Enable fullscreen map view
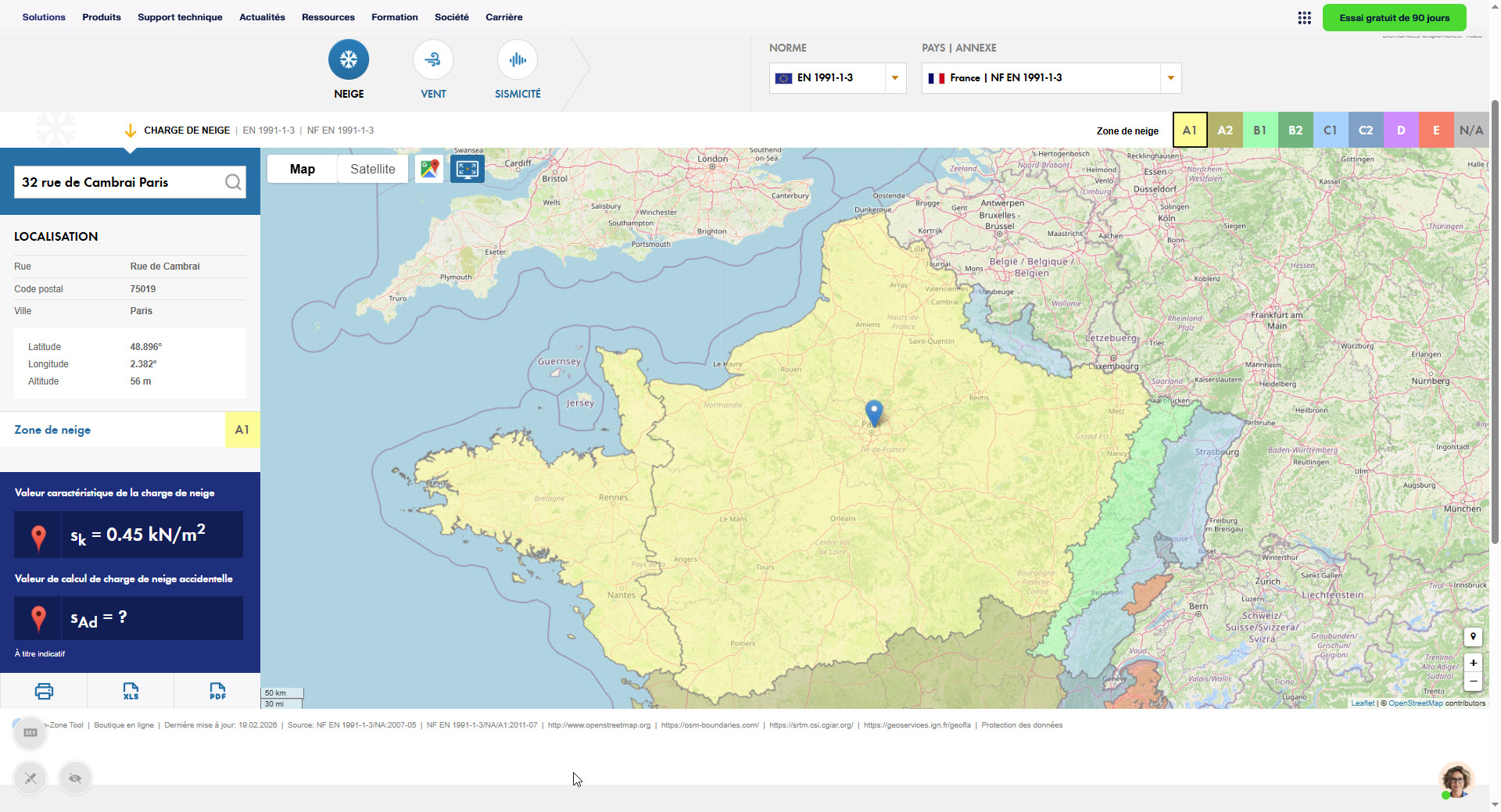This screenshot has height=812, width=1501. click(x=467, y=168)
